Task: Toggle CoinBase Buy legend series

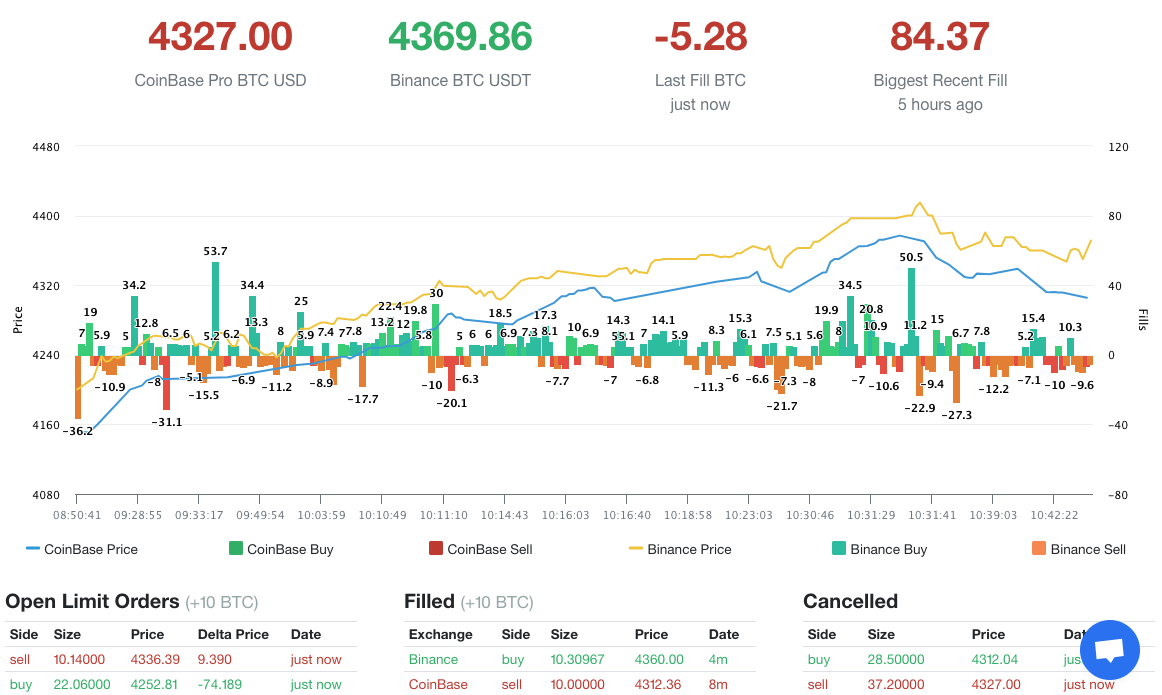Action: pyautogui.click(x=281, y=549)
